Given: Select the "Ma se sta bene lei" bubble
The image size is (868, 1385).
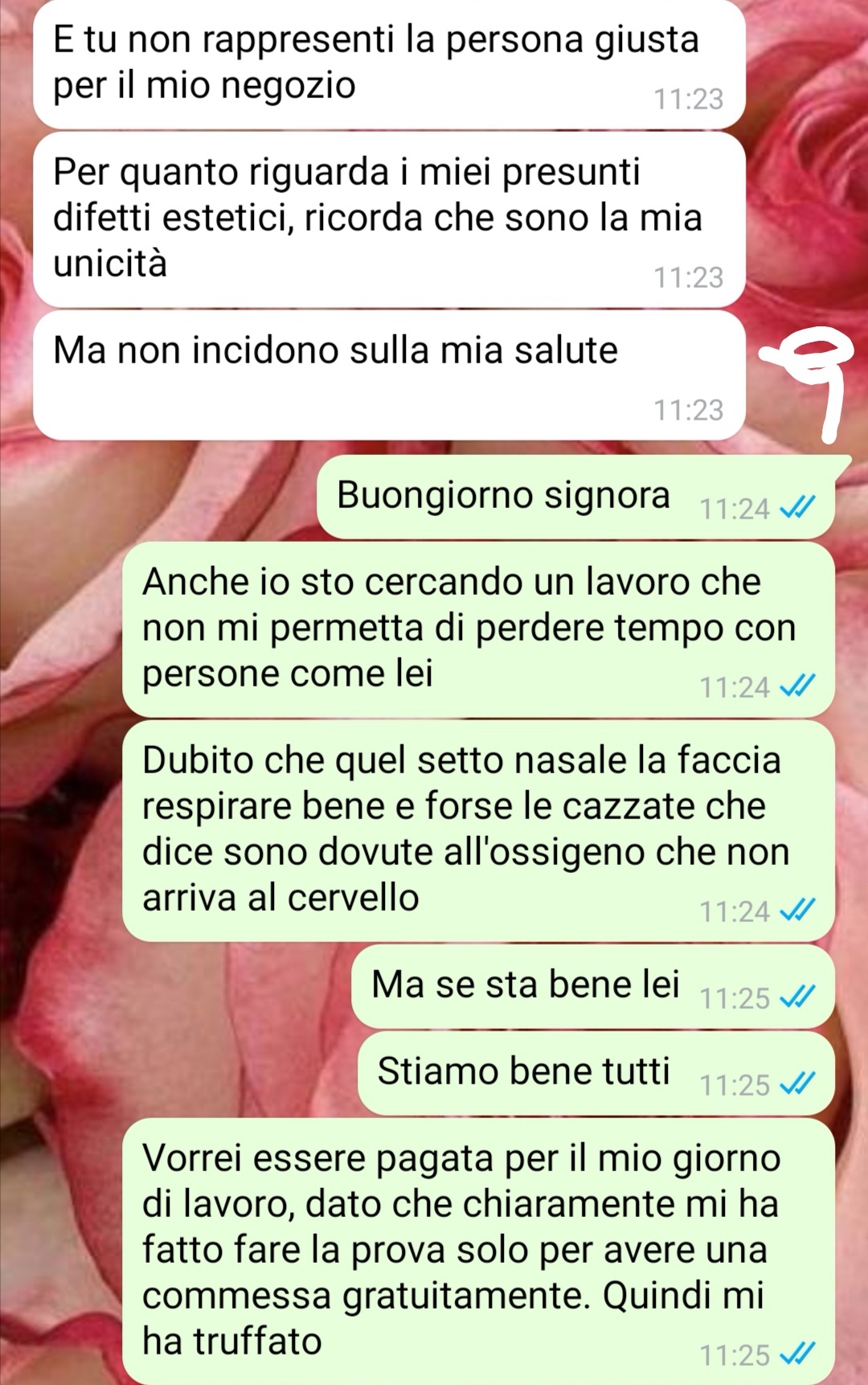Looking at the screenshot, I should (593, 986).
